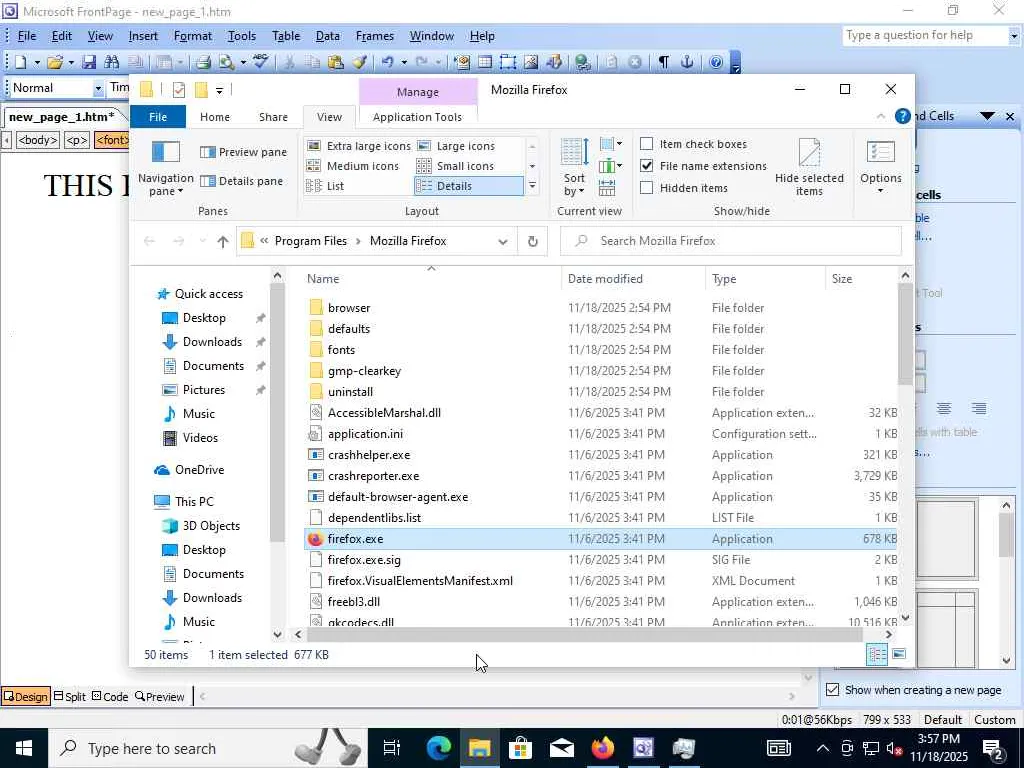This screenshot has height=768, width=1024.
Task: Enable Item check boxes option
Action: coord(647,144)
